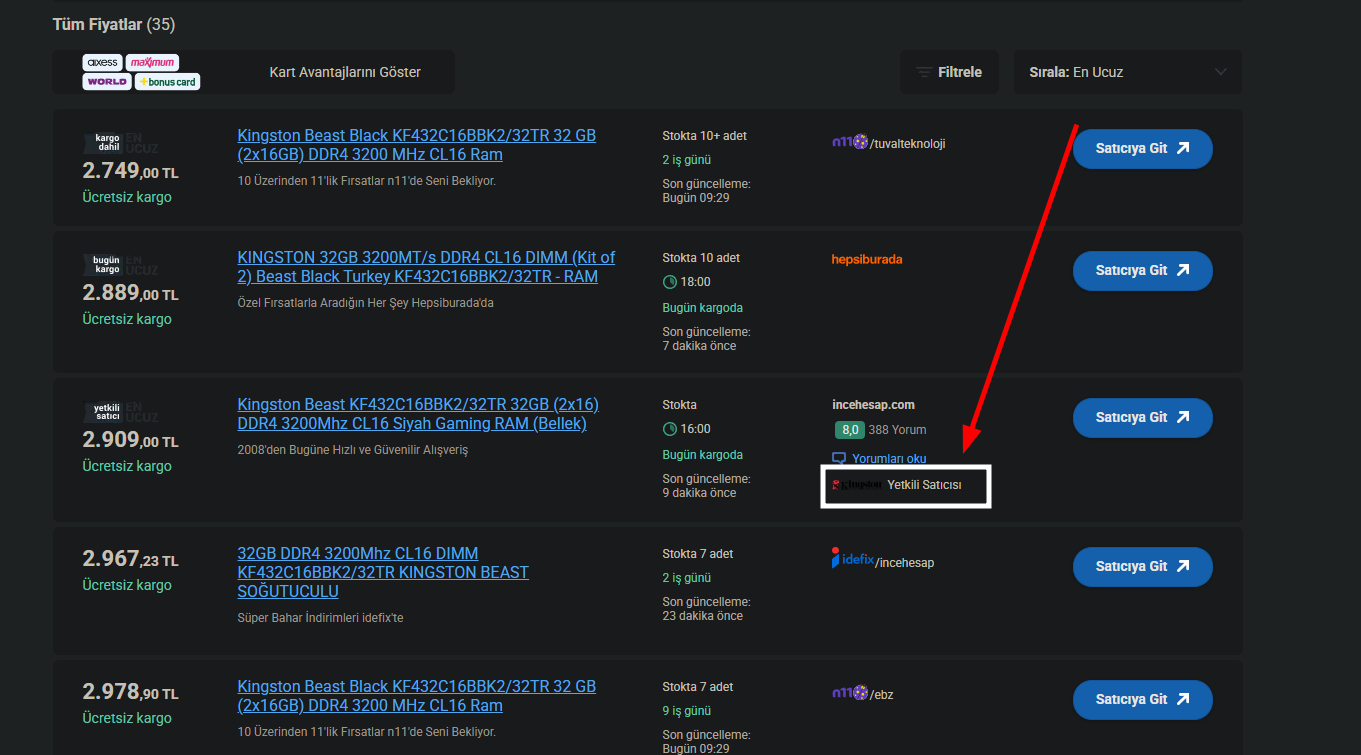Image resolution: width=1361 pixels, height=755 pixels.
Task: Go to seller for the 2.978,90 TL offer
Action: [x=1142, y=700]
